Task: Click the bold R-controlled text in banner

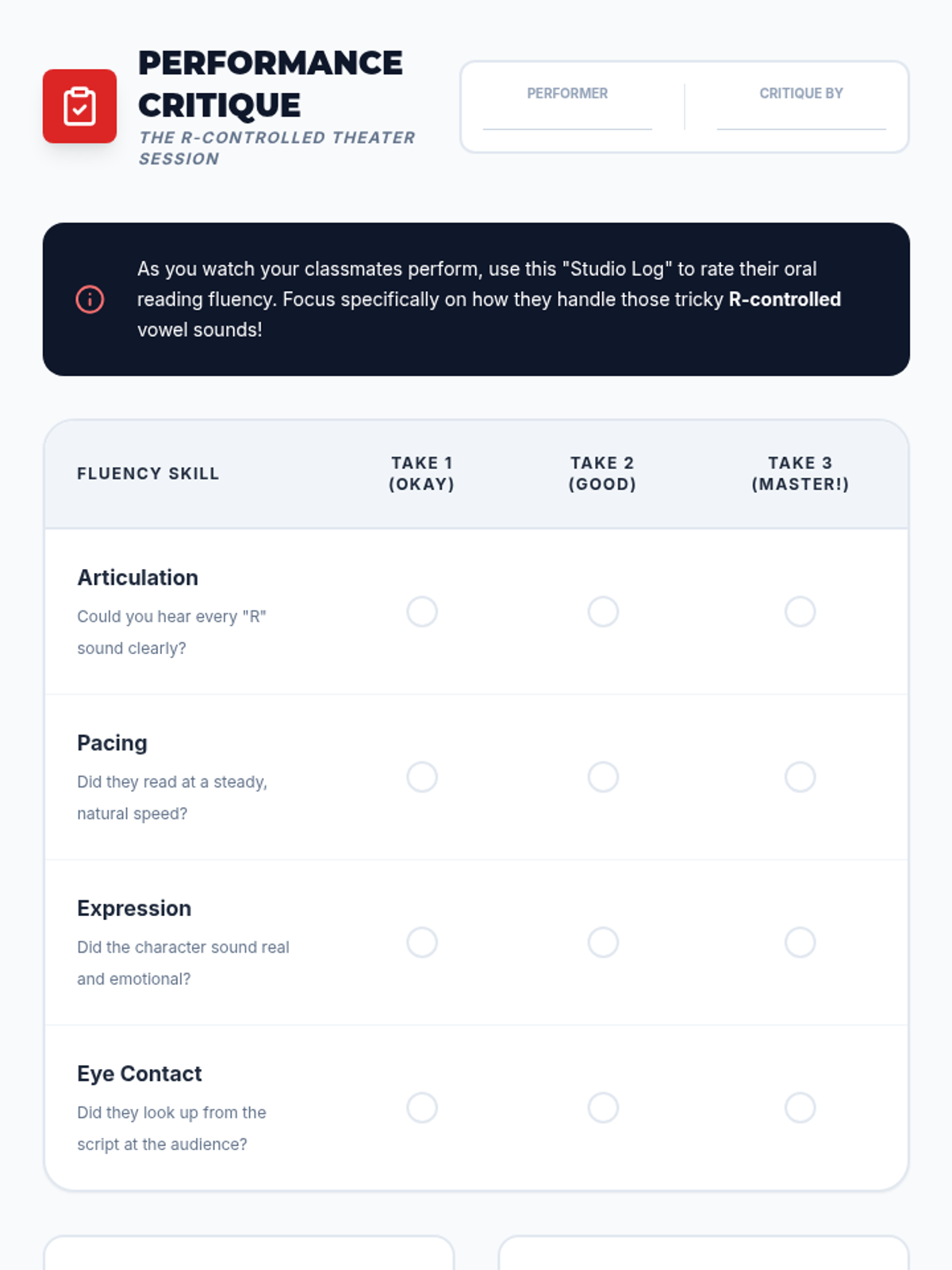Action: tap(785, 299)
